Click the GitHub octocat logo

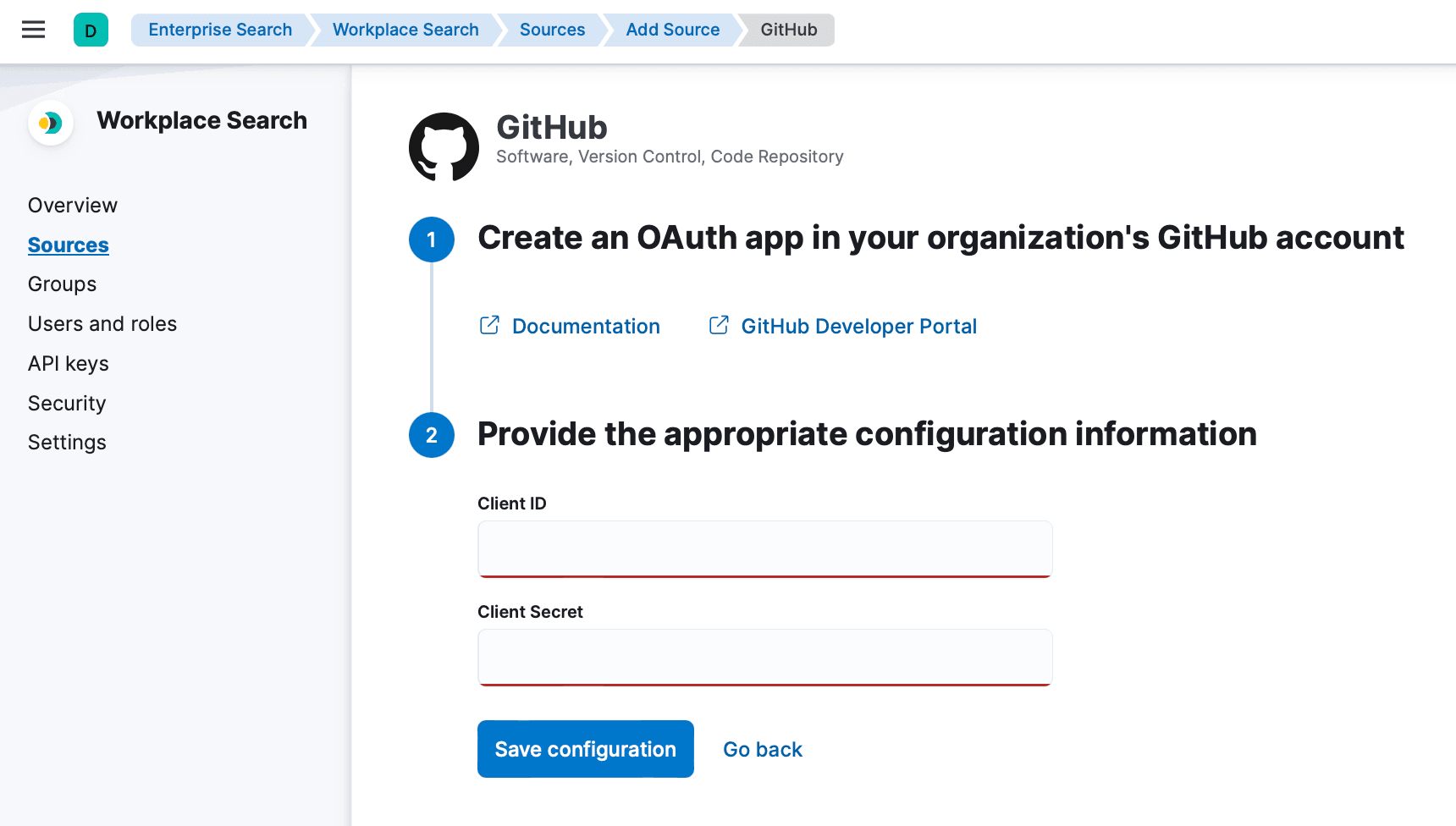point(444,147)
